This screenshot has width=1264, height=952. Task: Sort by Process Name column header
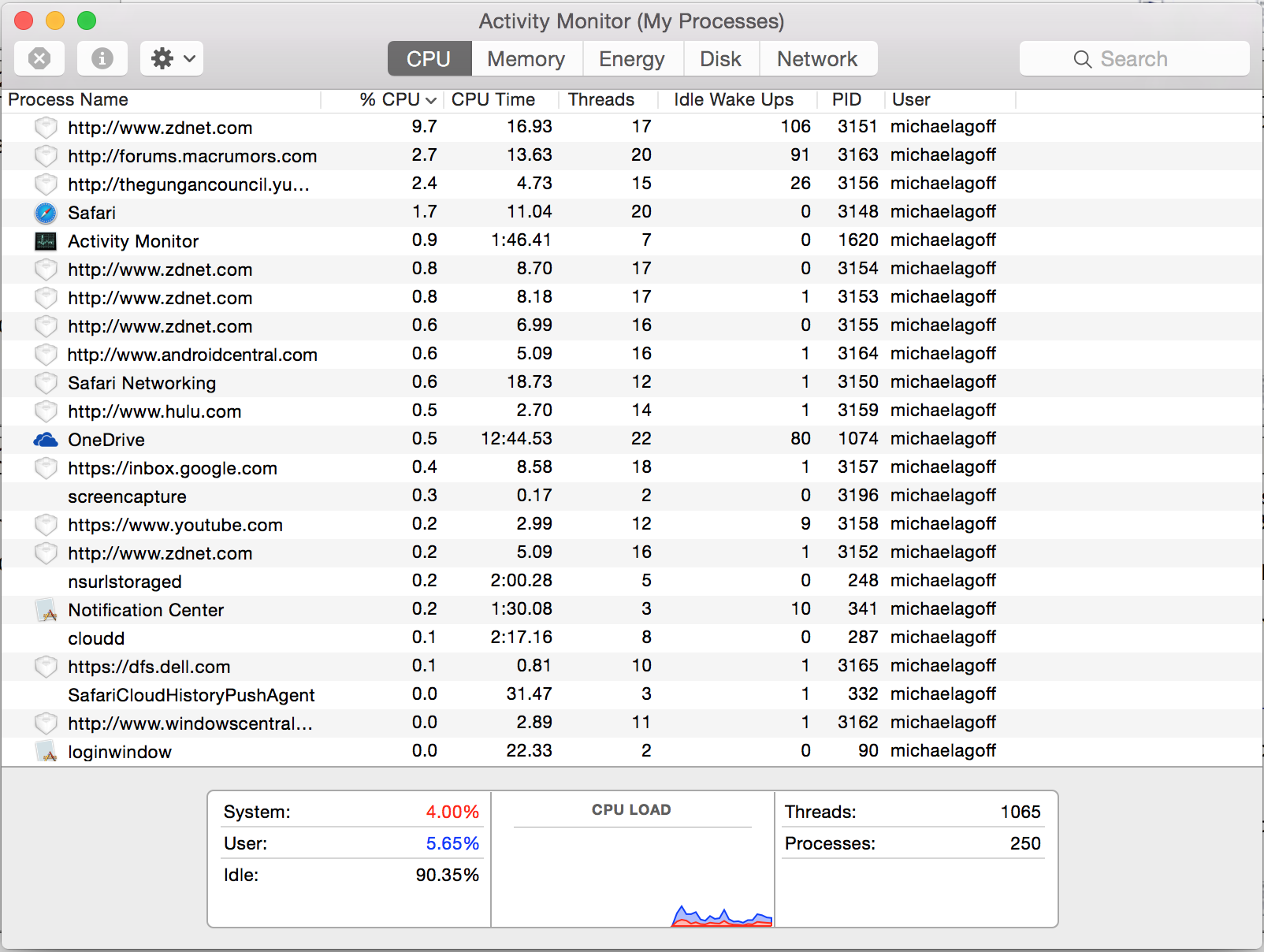click(x=162, y=100)
